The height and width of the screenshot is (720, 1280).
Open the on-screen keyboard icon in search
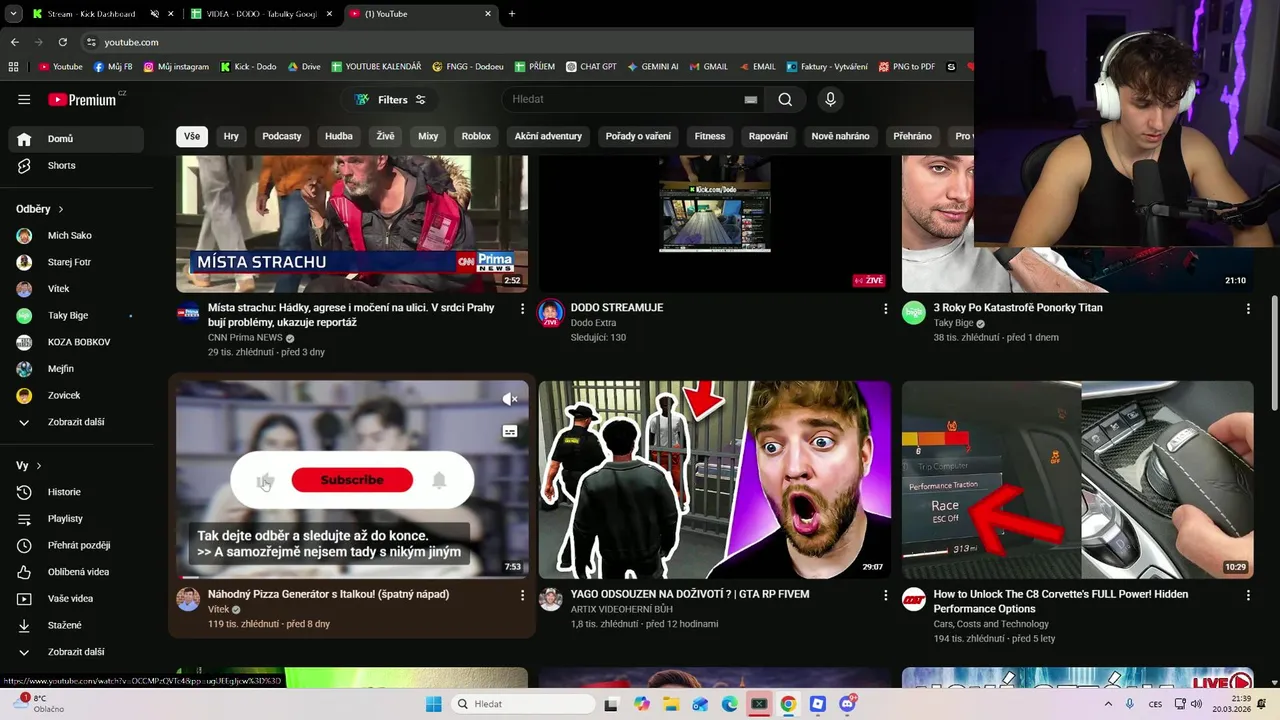(x=750, y=99)
